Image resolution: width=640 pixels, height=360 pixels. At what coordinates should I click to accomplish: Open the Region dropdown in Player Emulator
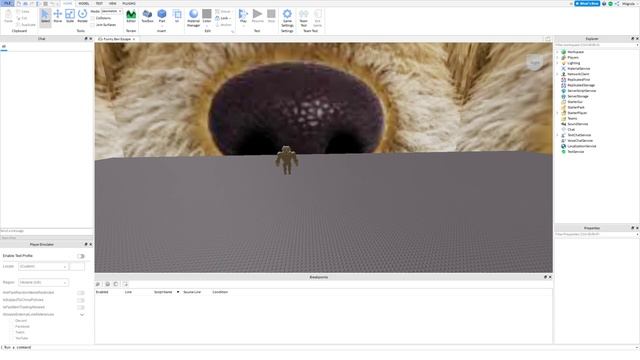[43, 282]
